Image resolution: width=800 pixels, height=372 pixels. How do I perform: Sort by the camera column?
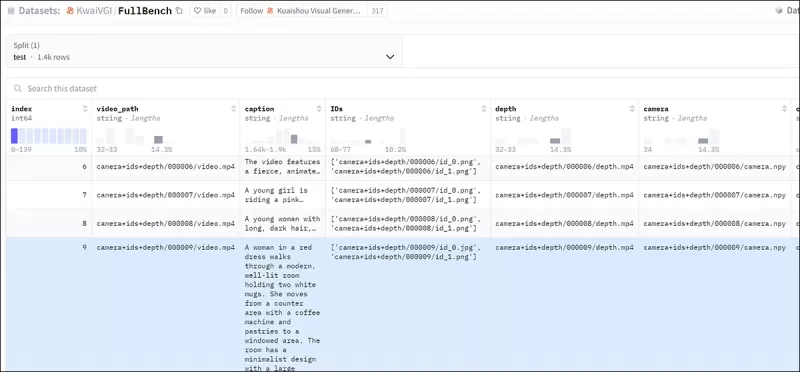click(x=785, y=109)
